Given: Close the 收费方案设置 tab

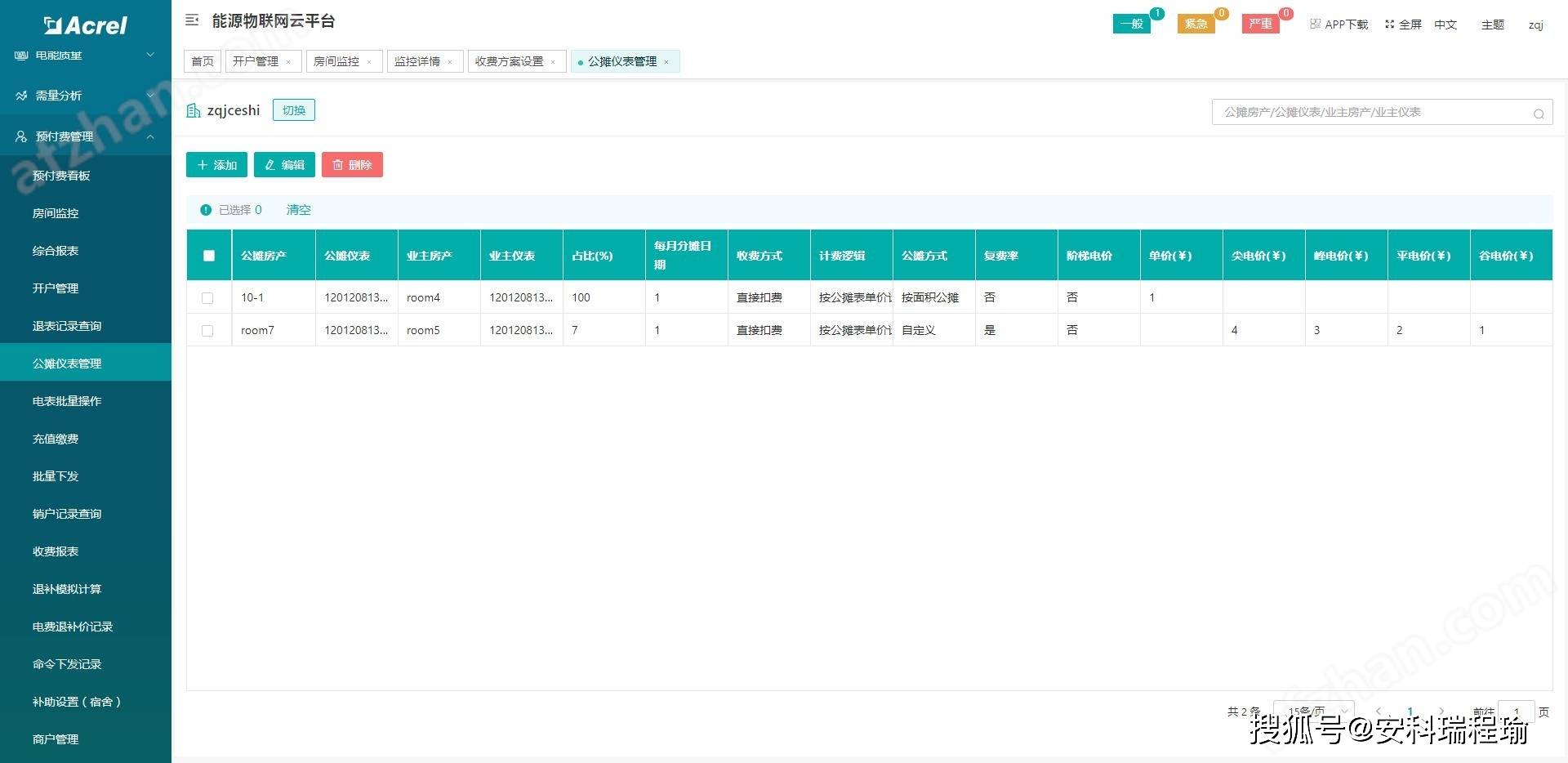Looking at the screenshot, I should click(553, 62).
